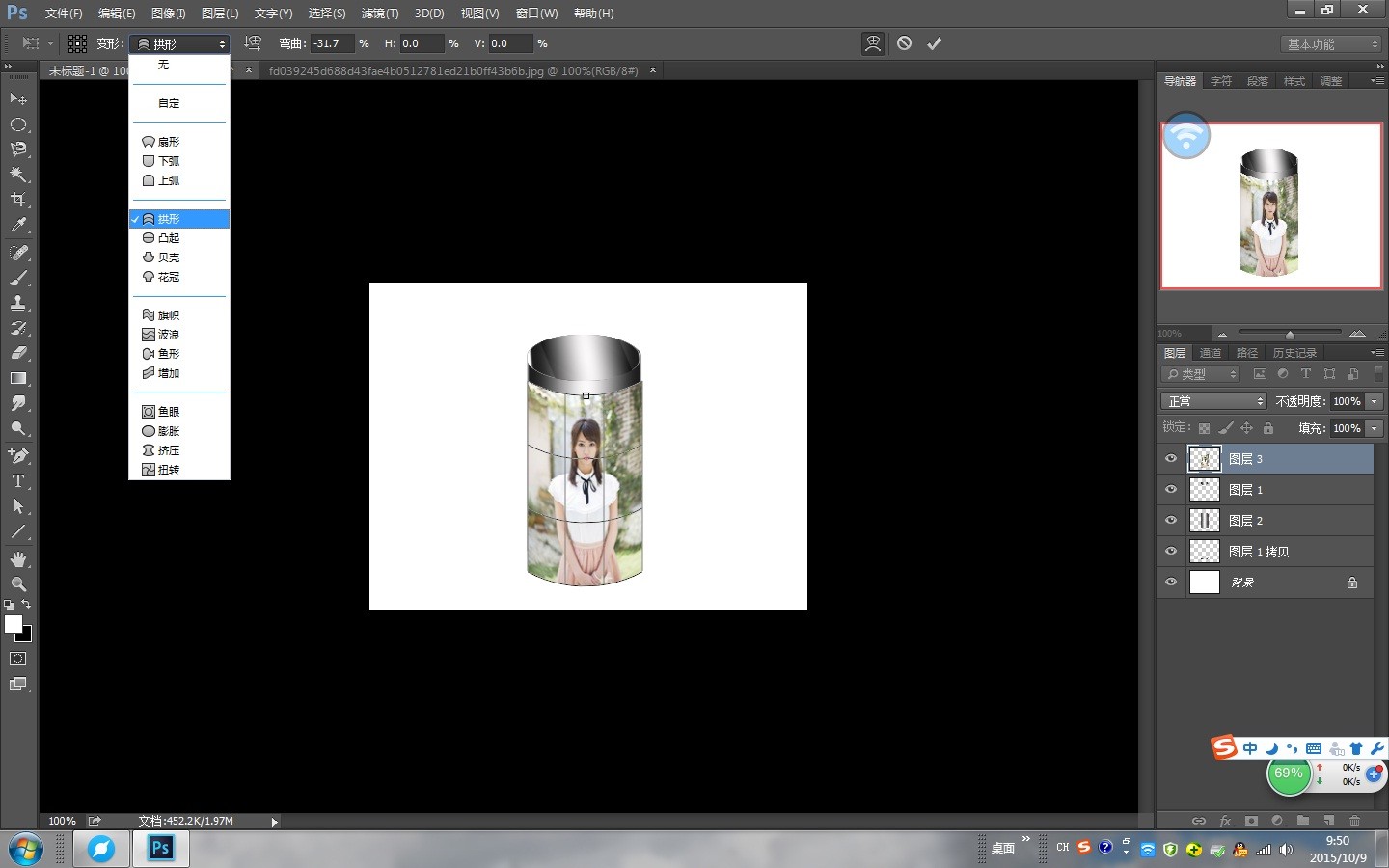Switch to the 通道 panel tab
Screen dimensions: 1389x868
[1211, 353]
